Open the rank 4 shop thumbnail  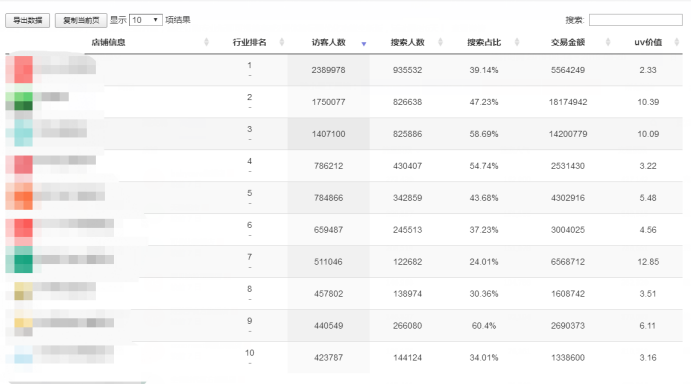click(x=19, y=165)
